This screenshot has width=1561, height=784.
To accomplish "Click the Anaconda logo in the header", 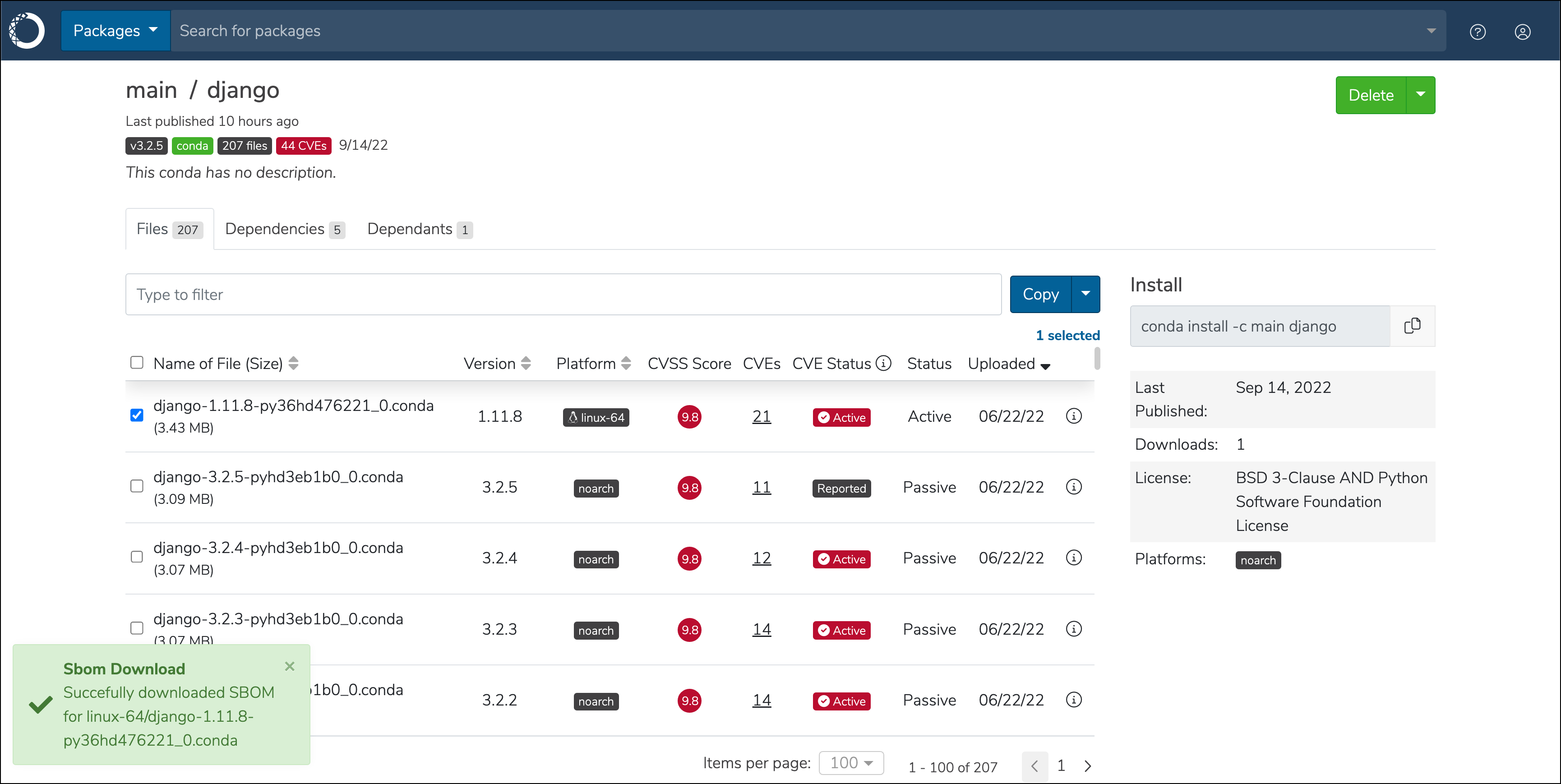I will pyautogui.click(x=27, y=30).
